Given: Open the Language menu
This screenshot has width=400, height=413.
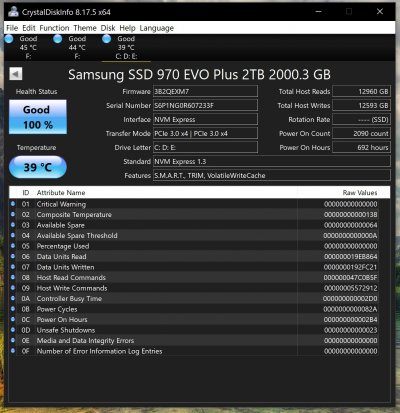Looking at the screenshot, I should point(157,28).
